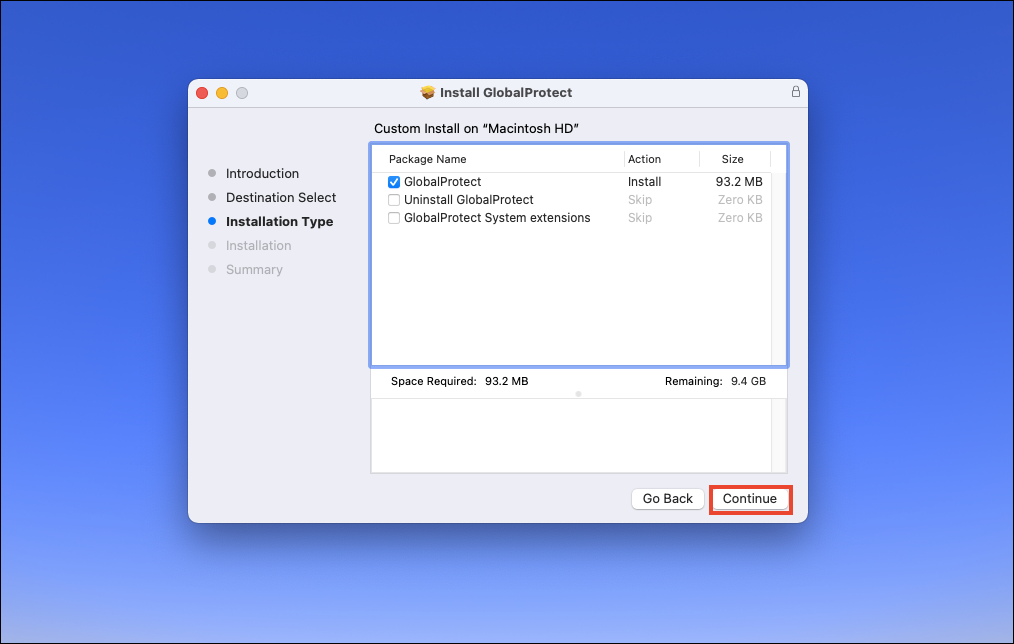Click Zero KB size of System extensions
The height and width of the screenshot is (644, 1014).
(x=740, y=218)
